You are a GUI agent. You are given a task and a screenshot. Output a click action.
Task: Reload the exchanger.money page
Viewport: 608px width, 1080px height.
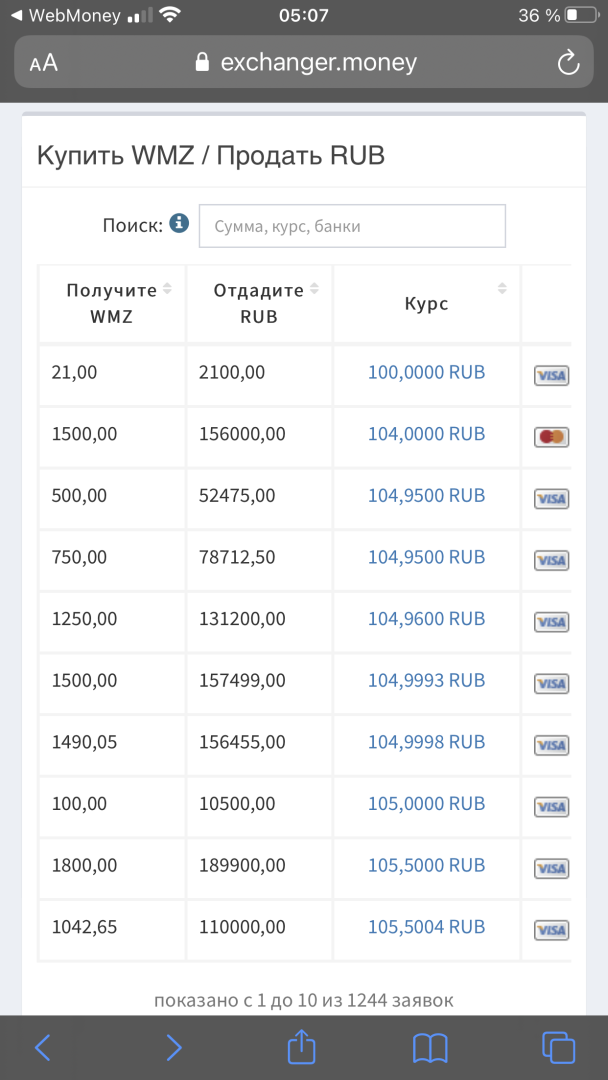pyautogui.click(x=568, y=63)
